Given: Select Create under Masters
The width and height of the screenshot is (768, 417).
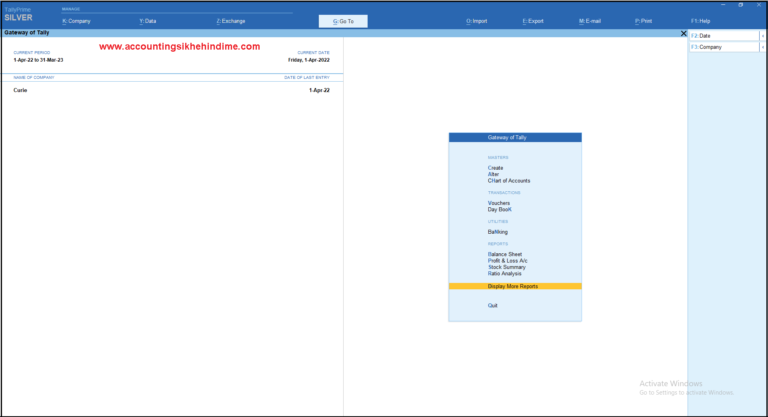Looking at the screenshot, I should point(496,167).
